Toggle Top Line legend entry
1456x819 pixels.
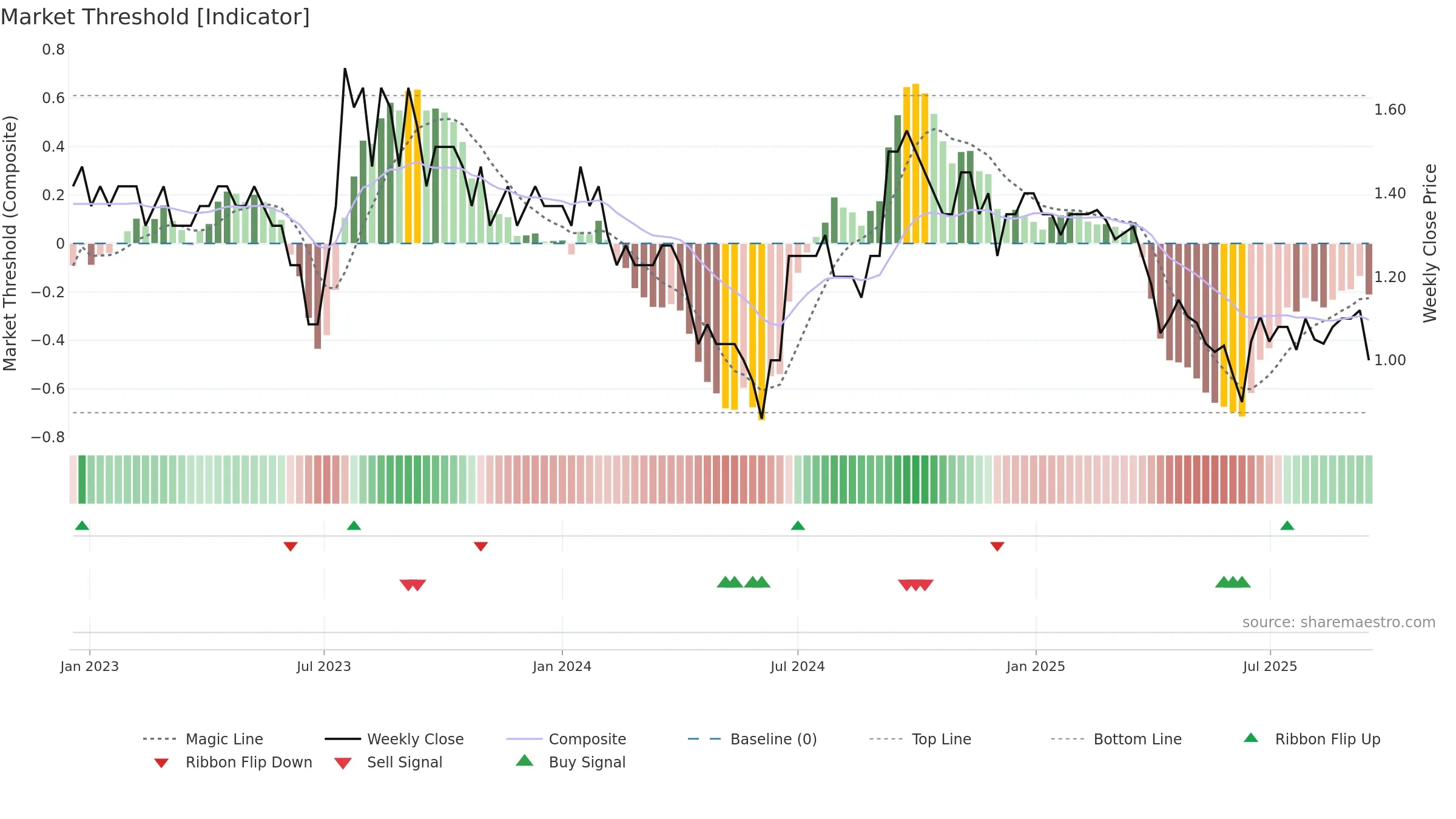coord(920,739)
